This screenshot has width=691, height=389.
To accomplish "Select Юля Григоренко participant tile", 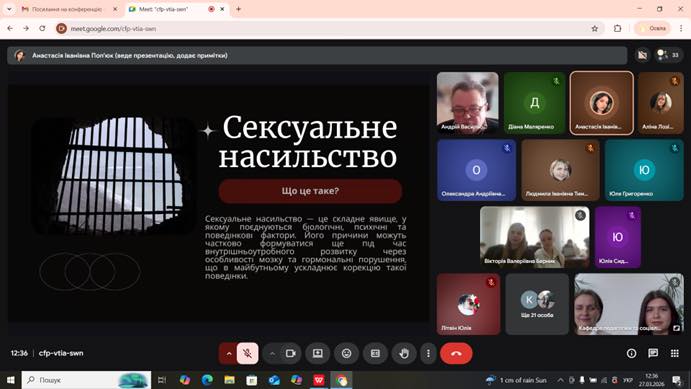I will (x=644, y=170).
